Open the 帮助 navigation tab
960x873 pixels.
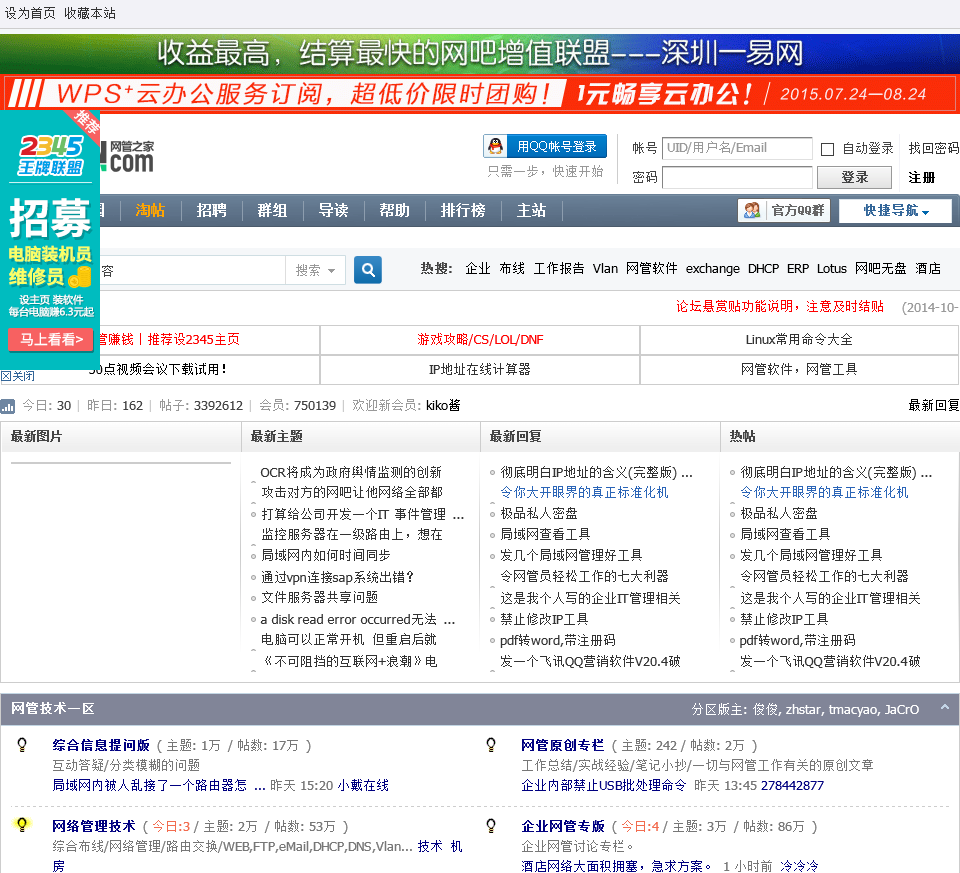pos(394,211)
